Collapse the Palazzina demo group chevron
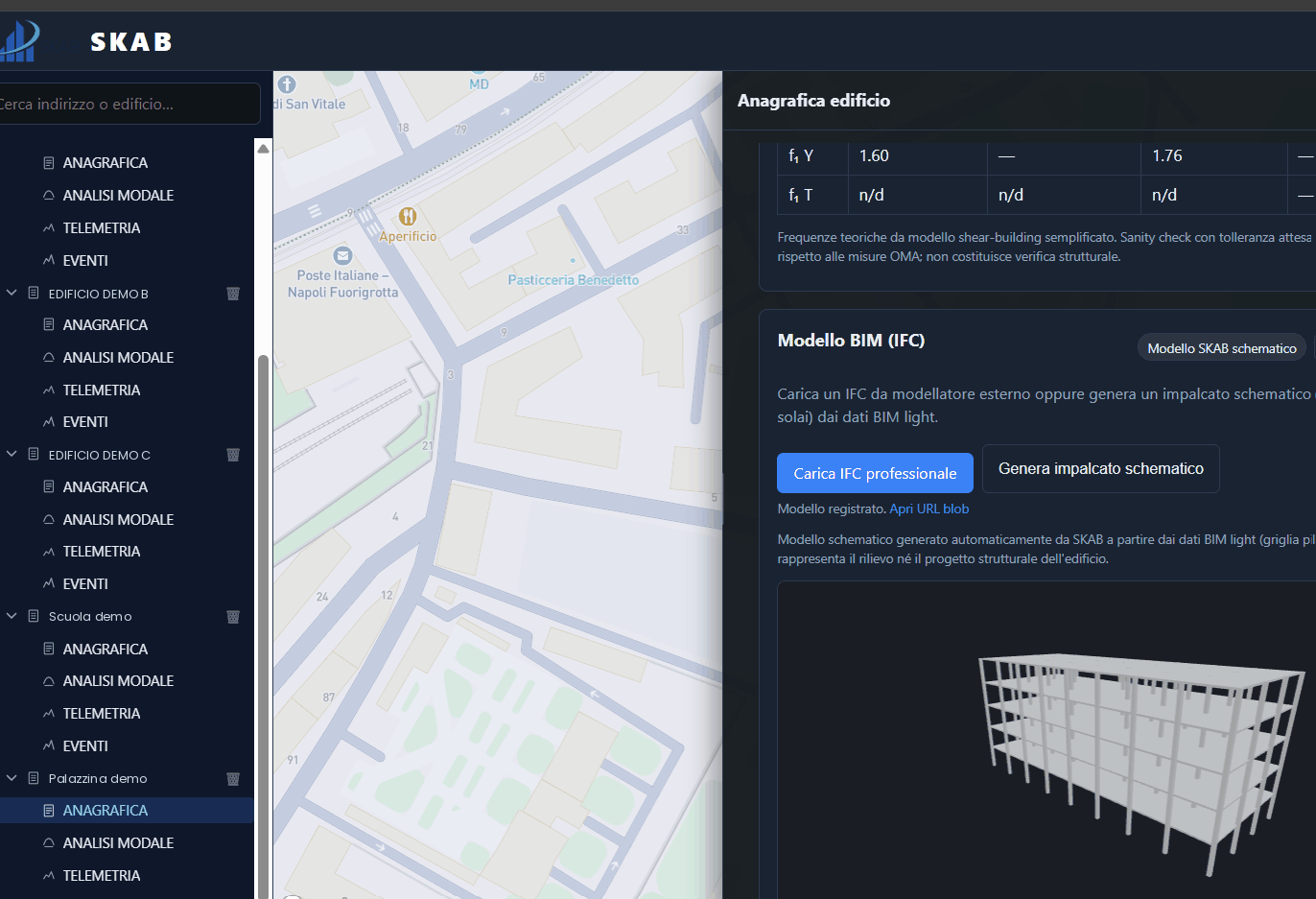Screen dimensions: 1316x899 [x=12, y=778]
